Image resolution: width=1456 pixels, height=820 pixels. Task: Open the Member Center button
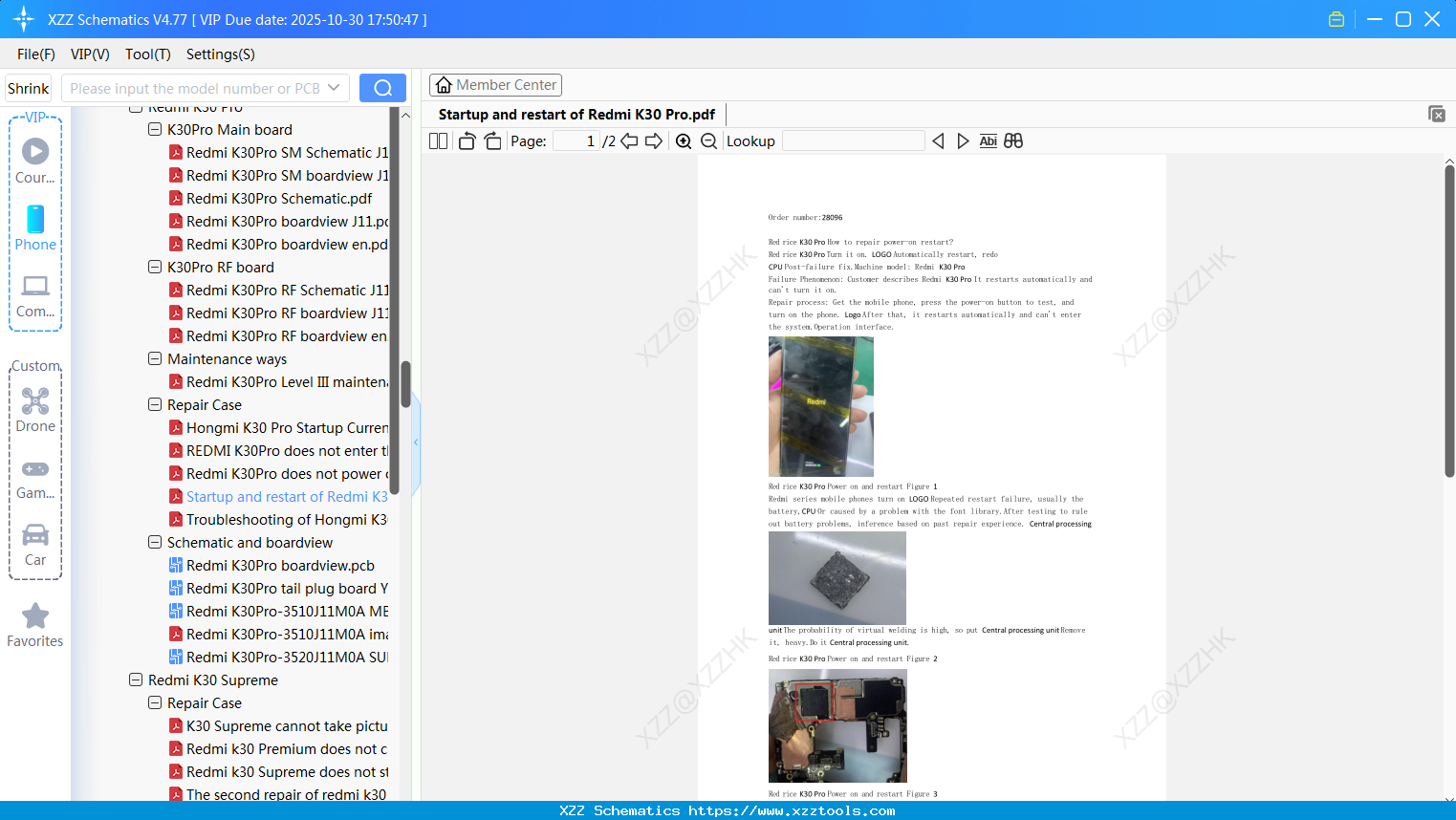point(495,85)
